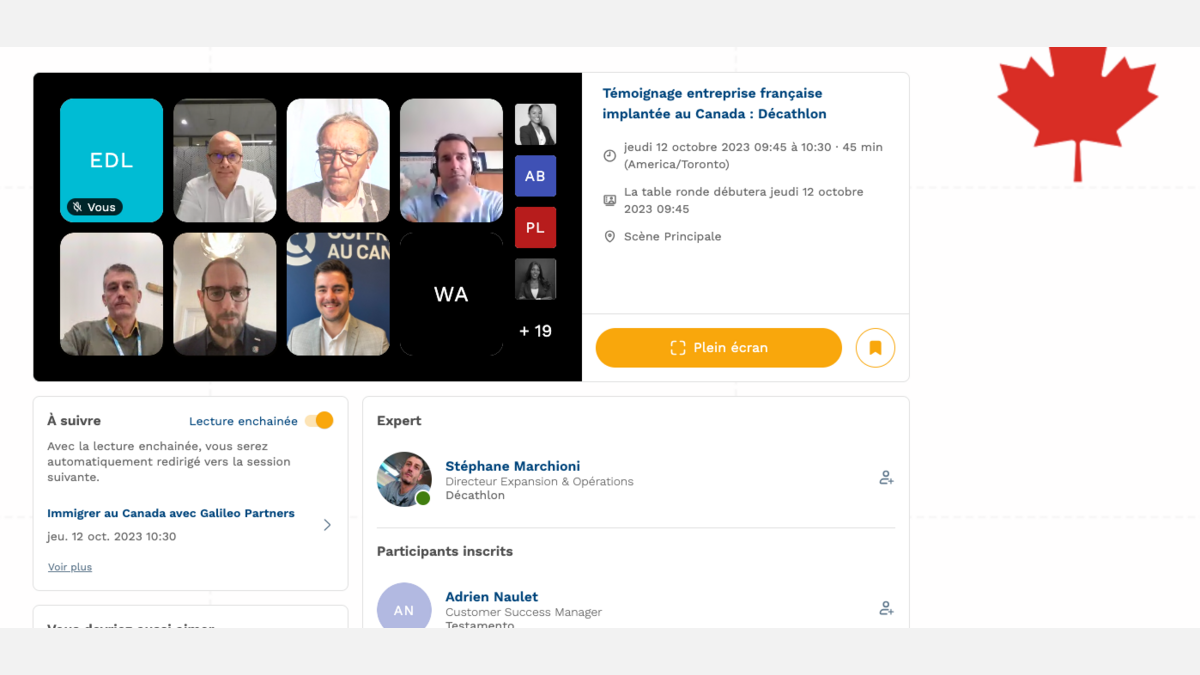
Task: Click the Plein écran button
Action: 718,348
